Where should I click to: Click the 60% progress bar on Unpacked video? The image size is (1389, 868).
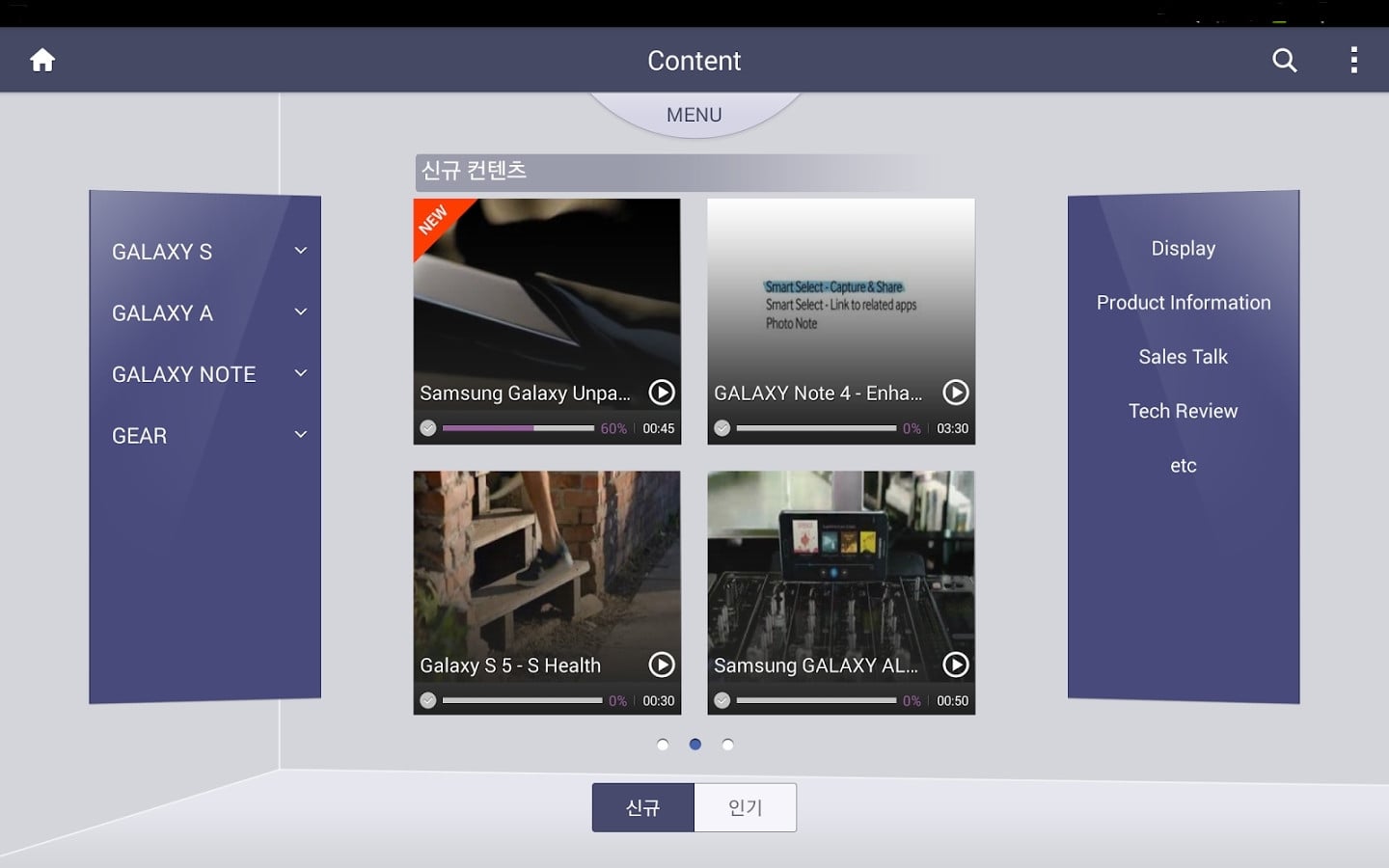tap(518, 428)
